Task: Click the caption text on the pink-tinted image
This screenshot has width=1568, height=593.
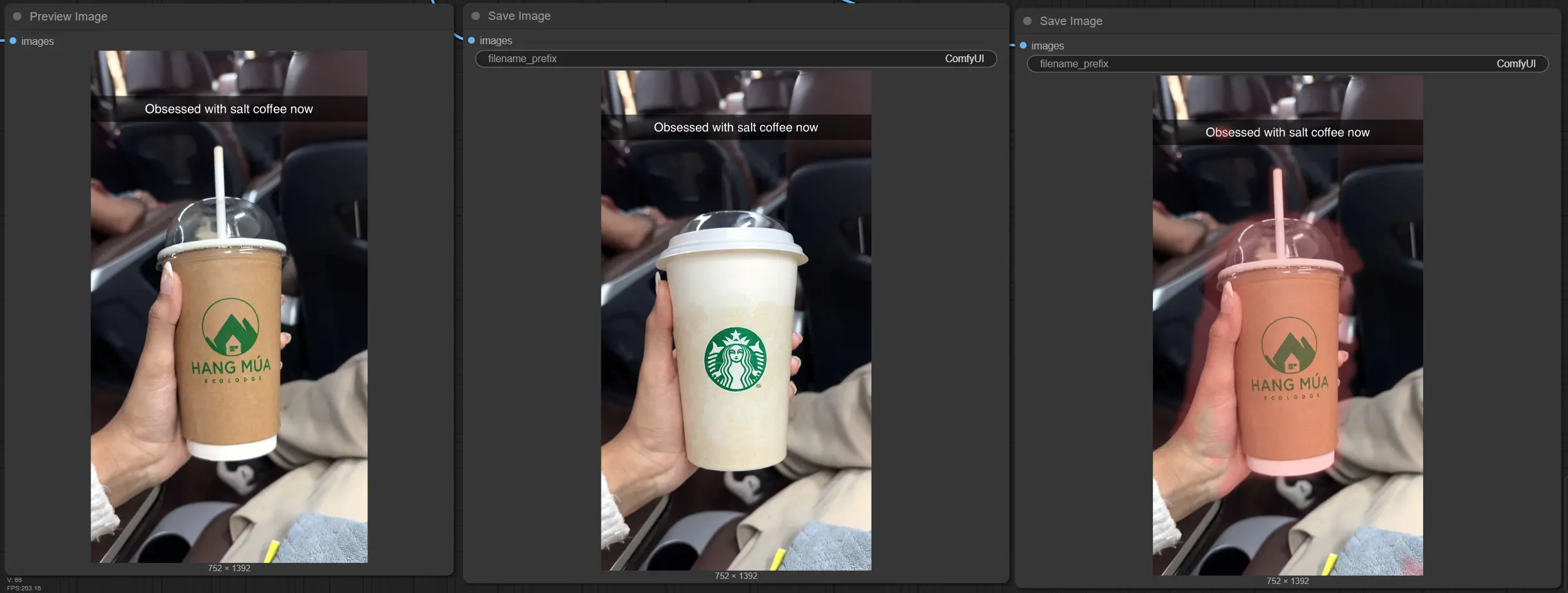Action: [1287, 133]
